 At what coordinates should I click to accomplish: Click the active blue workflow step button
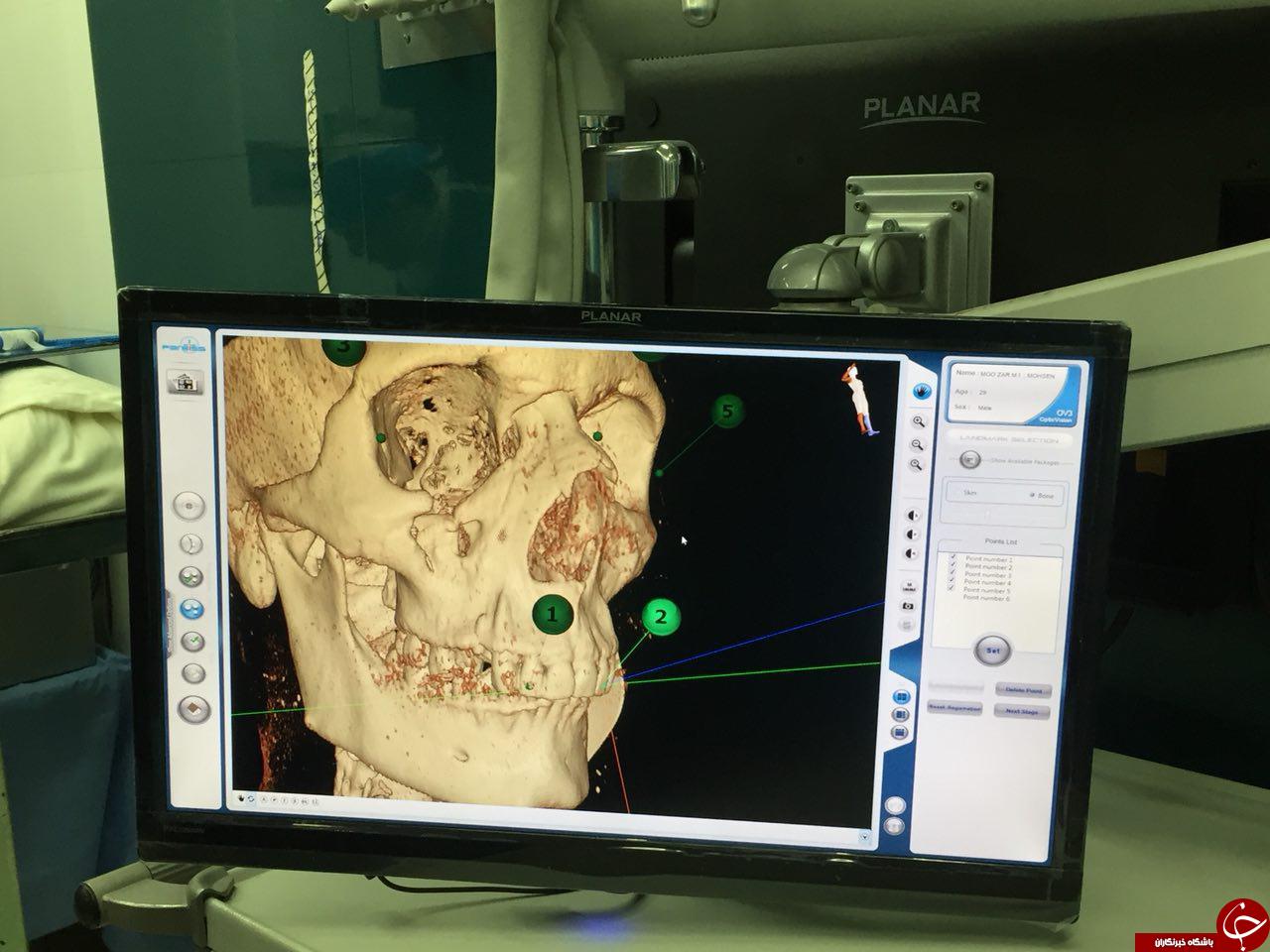(x=191, y=609)
